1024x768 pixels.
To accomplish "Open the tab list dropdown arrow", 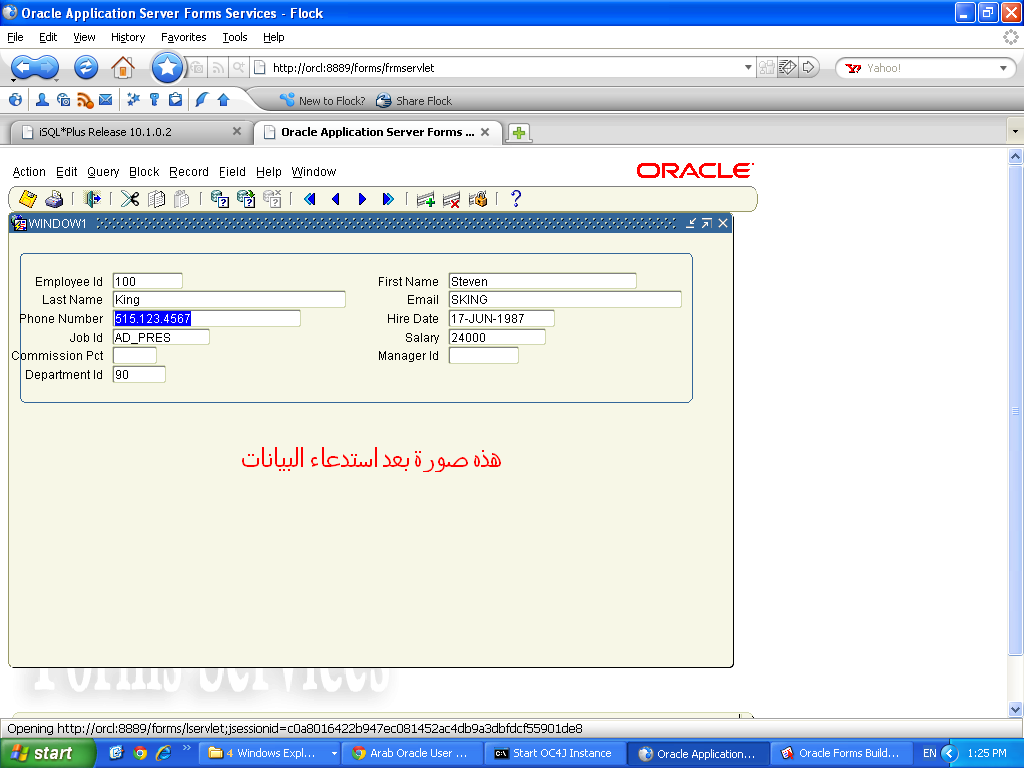I will click(1015, 132).
